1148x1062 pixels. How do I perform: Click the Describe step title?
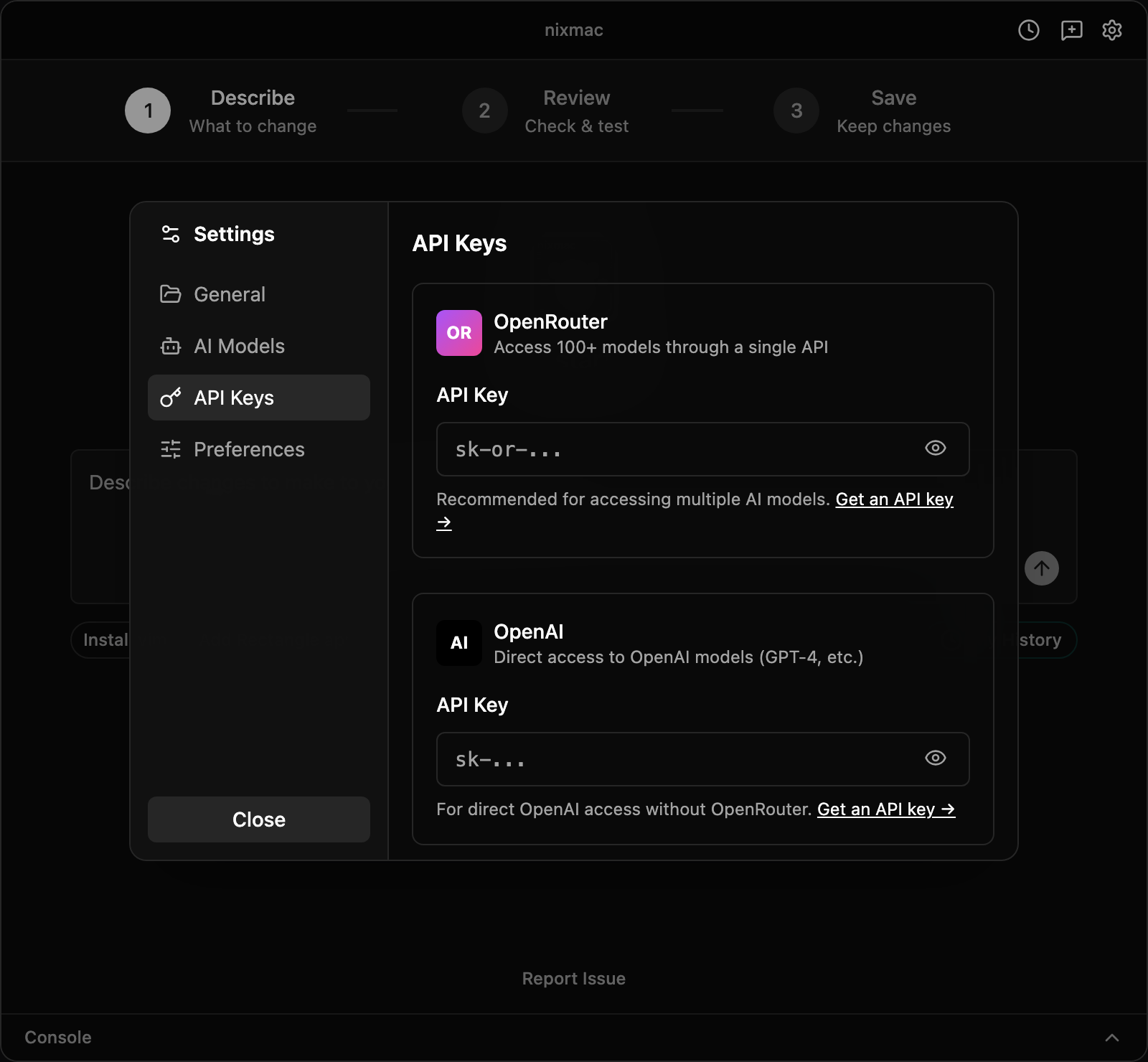click(x=253, y=98)
